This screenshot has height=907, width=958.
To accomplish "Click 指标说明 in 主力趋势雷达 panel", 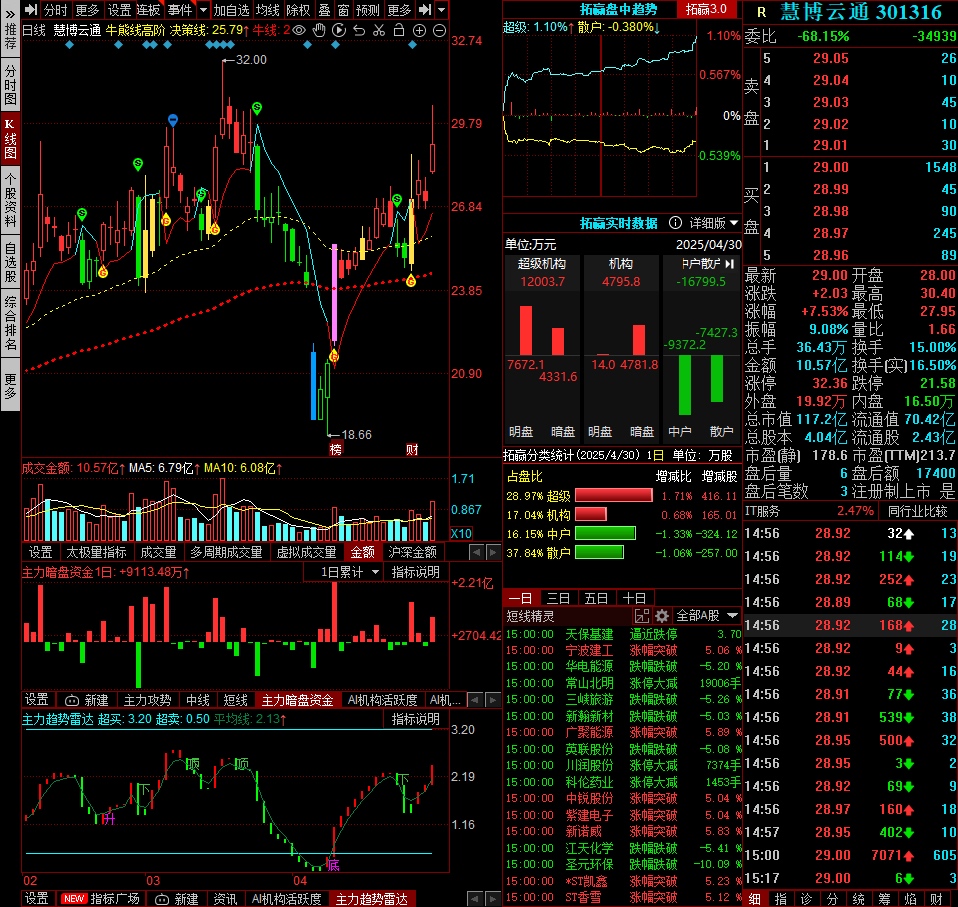I will pyautogui.click(x=415, y=719).
